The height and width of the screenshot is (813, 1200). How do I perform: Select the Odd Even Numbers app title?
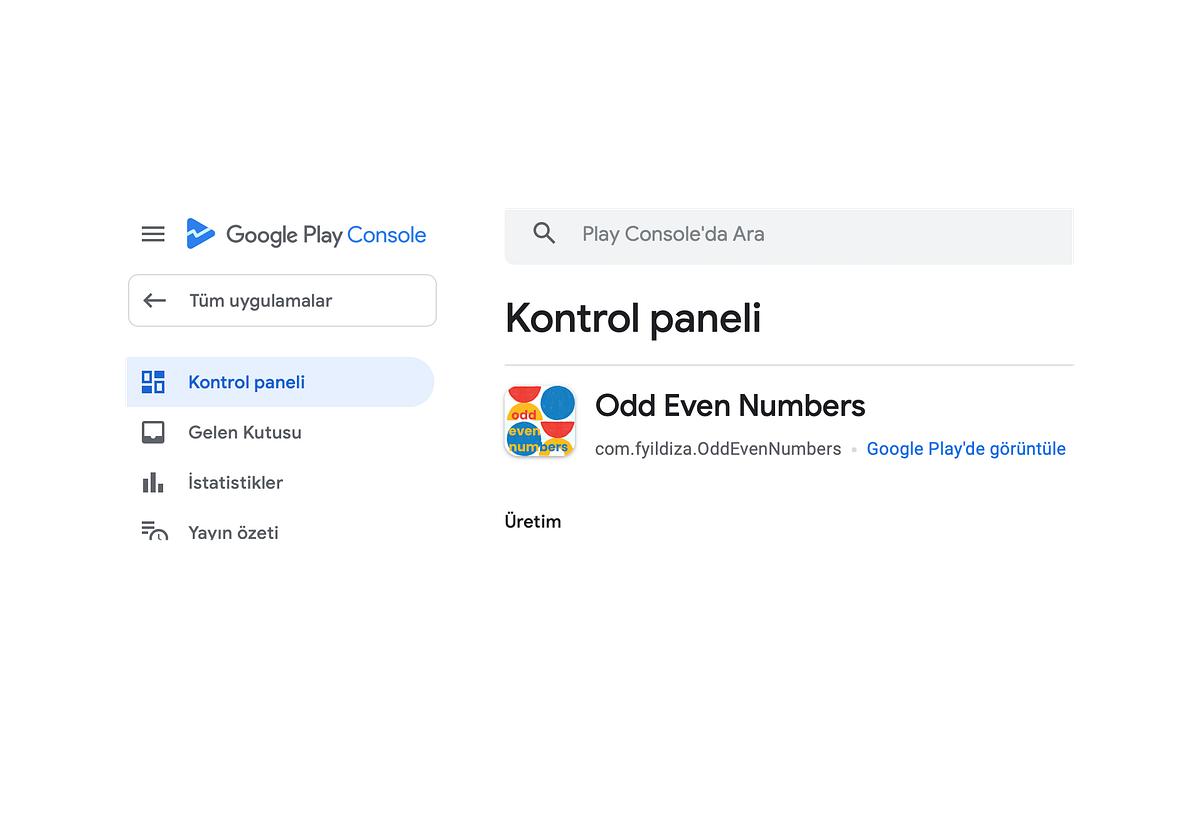(729, 405)
